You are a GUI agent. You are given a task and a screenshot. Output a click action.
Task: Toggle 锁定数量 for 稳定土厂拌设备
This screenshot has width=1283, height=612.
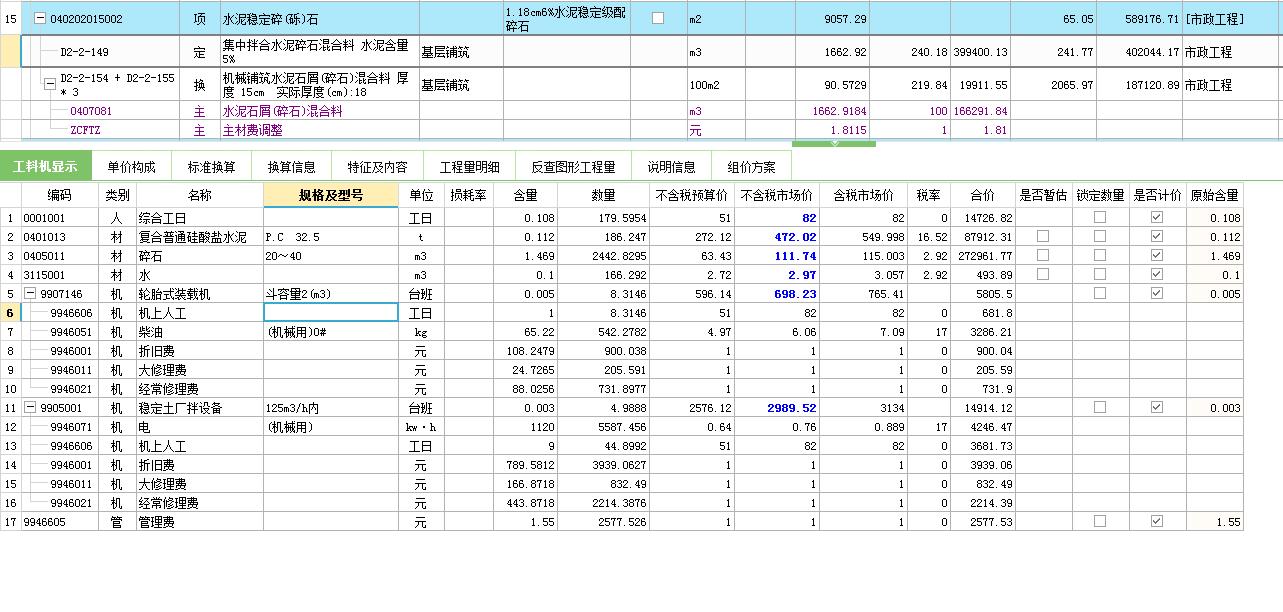coord(1100,408)
